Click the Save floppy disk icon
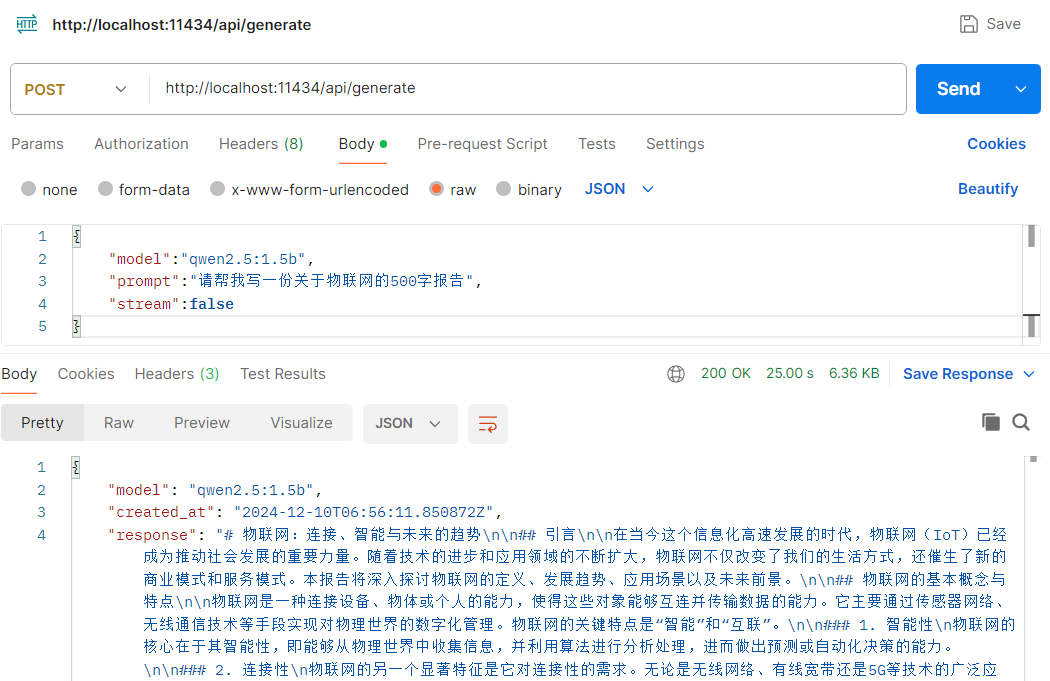1050x681 pixels. pos(968,24)
